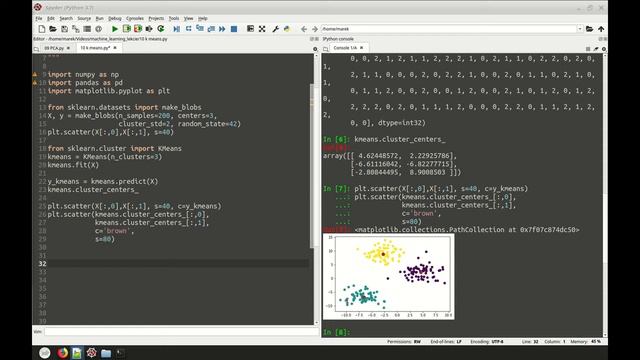Start debugging with the debug file icon
The image size is (640, 360).
pyautogui.click(x=176, y=29)
